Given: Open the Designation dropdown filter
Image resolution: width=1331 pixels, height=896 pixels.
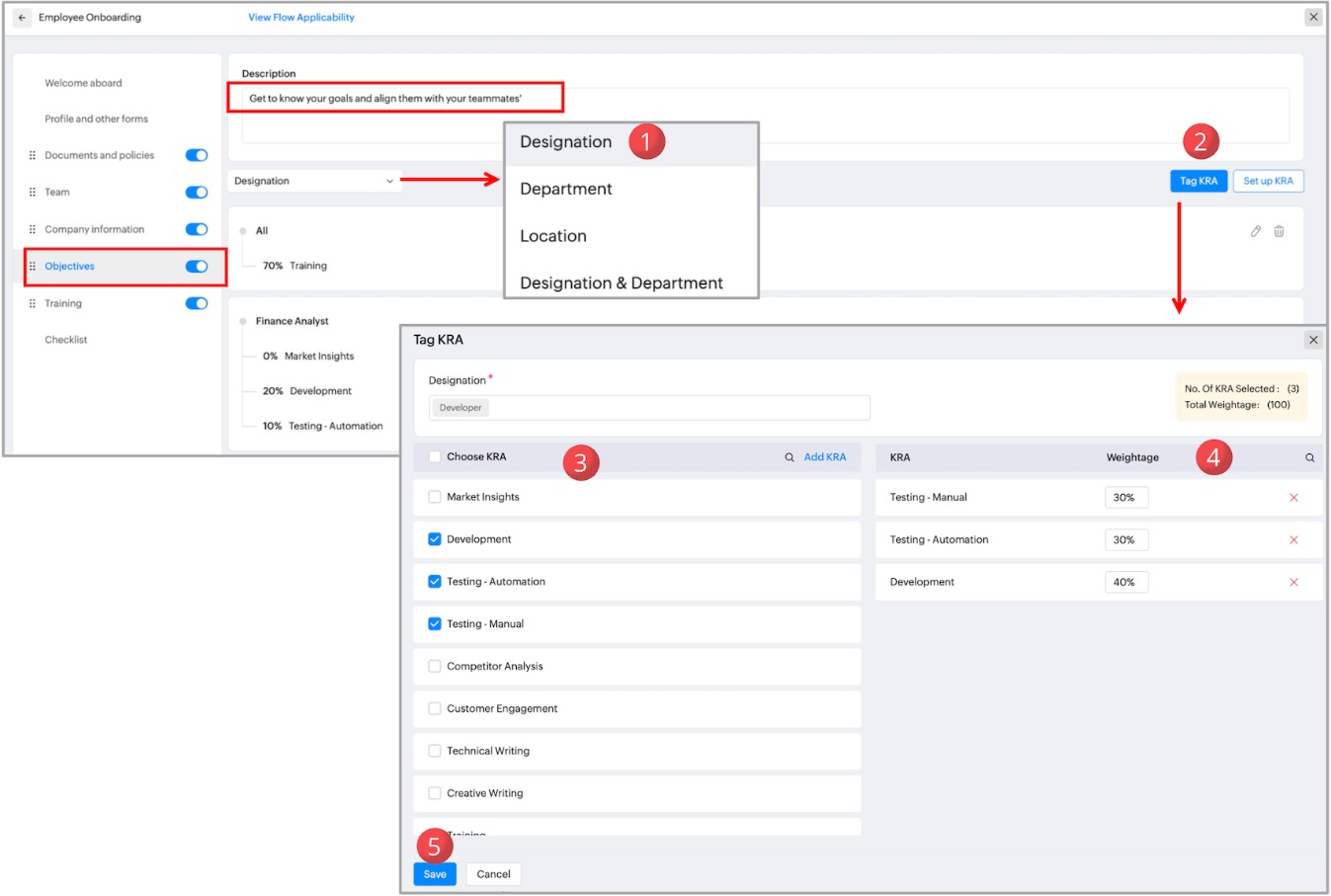Looking at the screenshot, I should click(x=314, y=181).
